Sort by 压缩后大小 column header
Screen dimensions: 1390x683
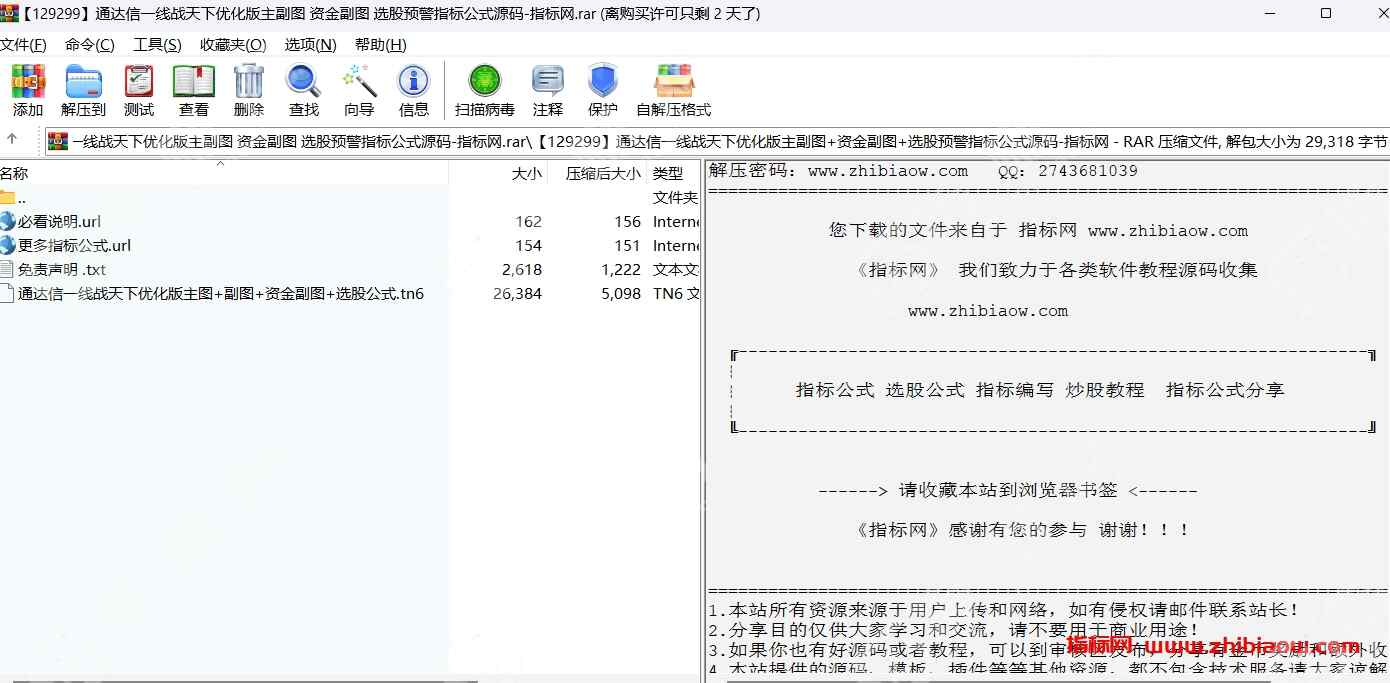(602, 173)
